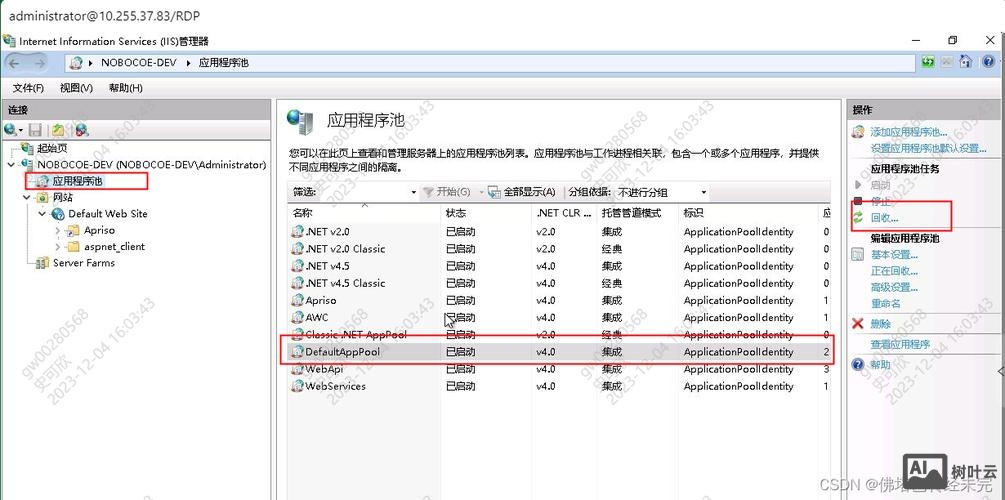The height and width of the screenshot is (500, 1005).
Task: Click the 停止 square icon under 应用程序池任务
Action: coord(858,201)
